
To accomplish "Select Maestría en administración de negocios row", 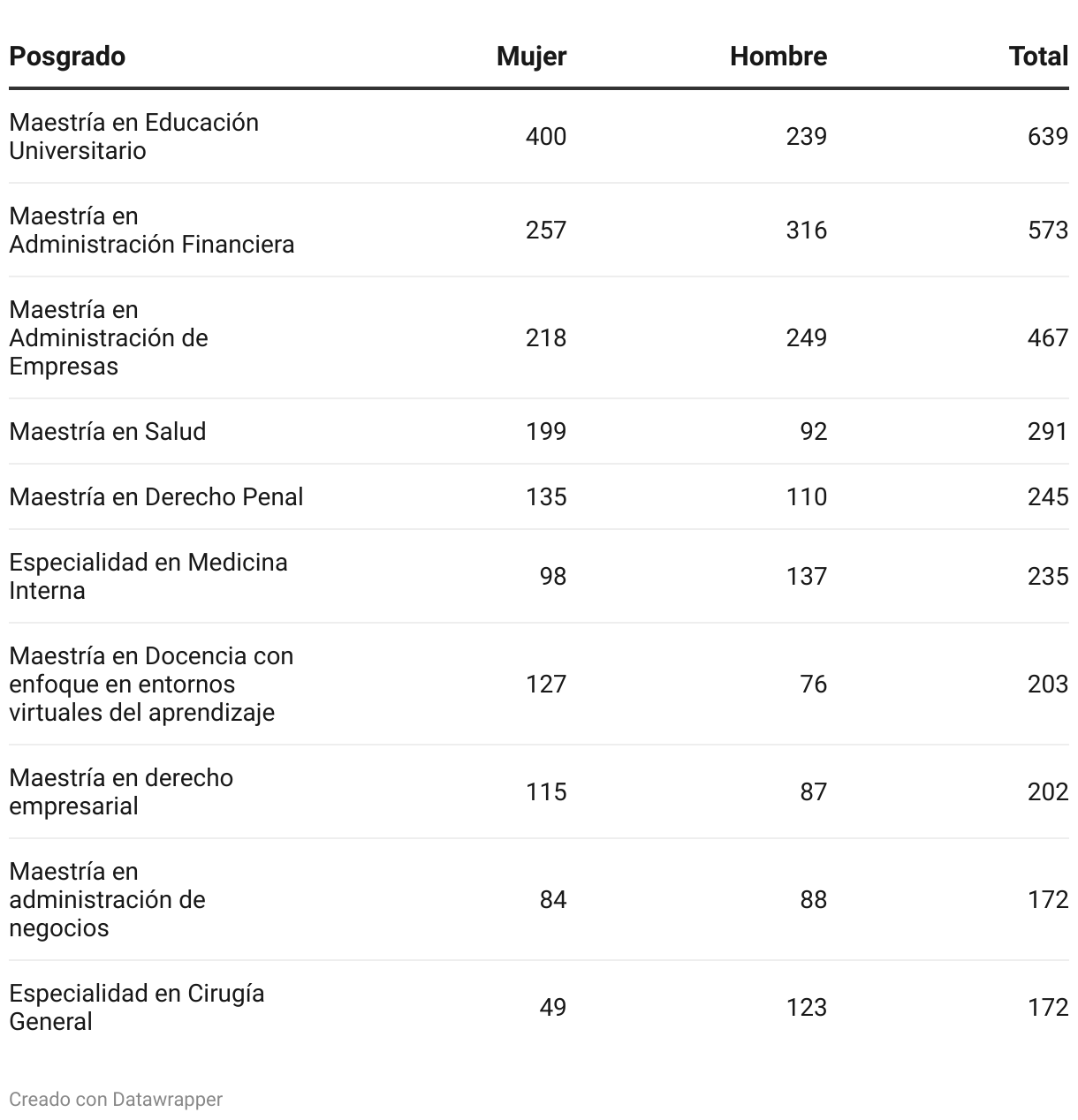I will click(x=539, y=899).
